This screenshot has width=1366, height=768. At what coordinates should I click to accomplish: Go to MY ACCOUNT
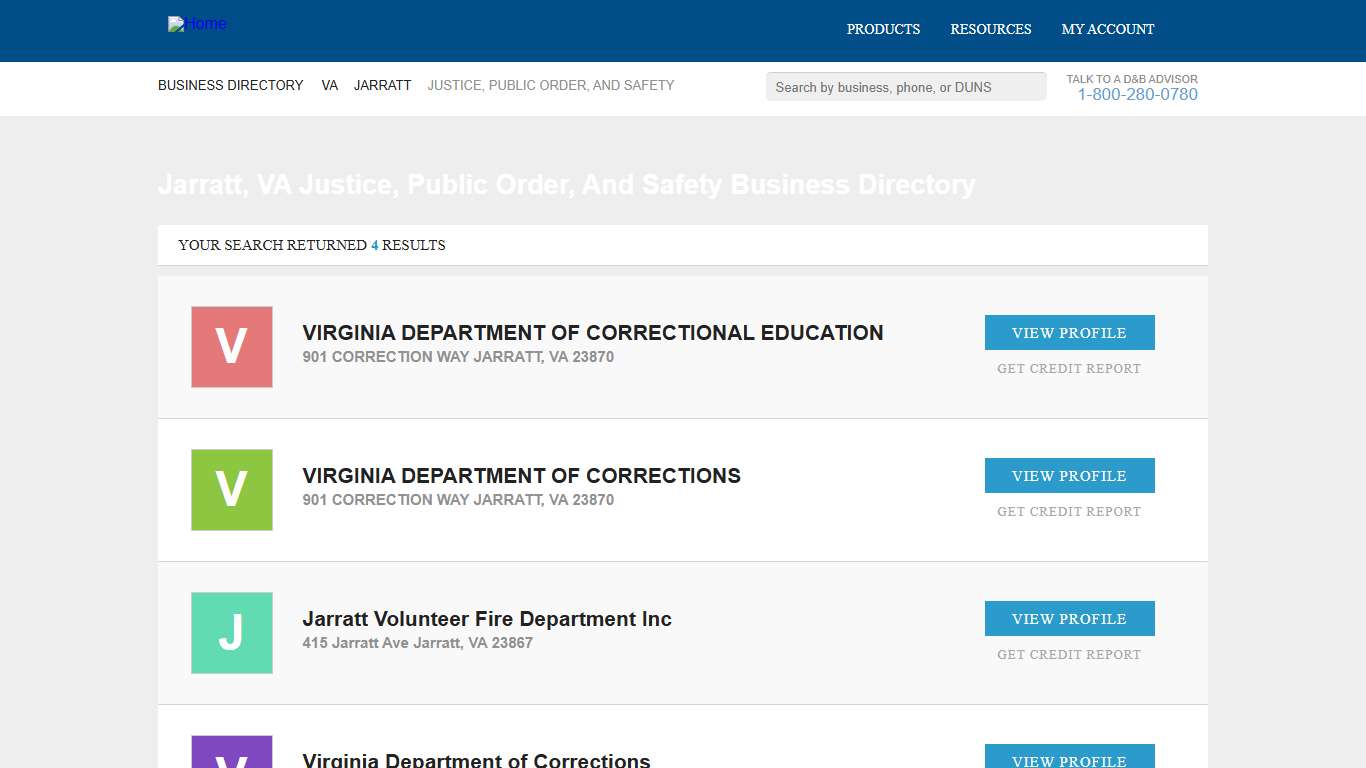click(x=1107, y=29)
